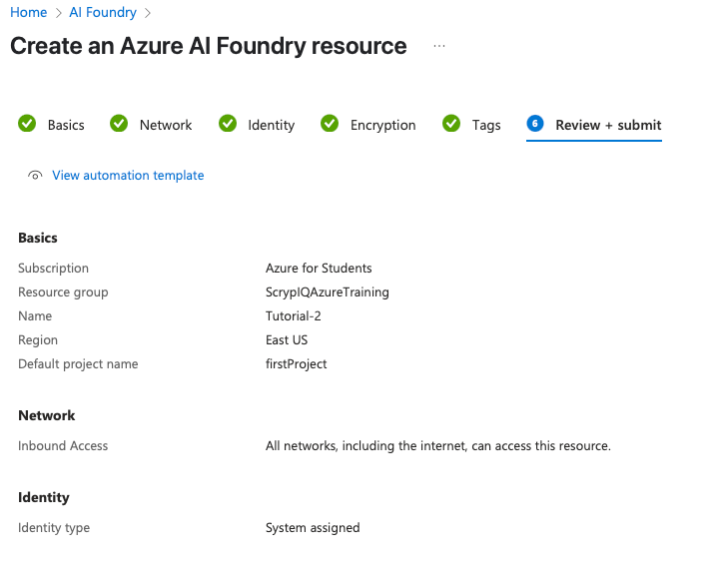Click the Tags green checkmark icon

(x=451, y=123)
